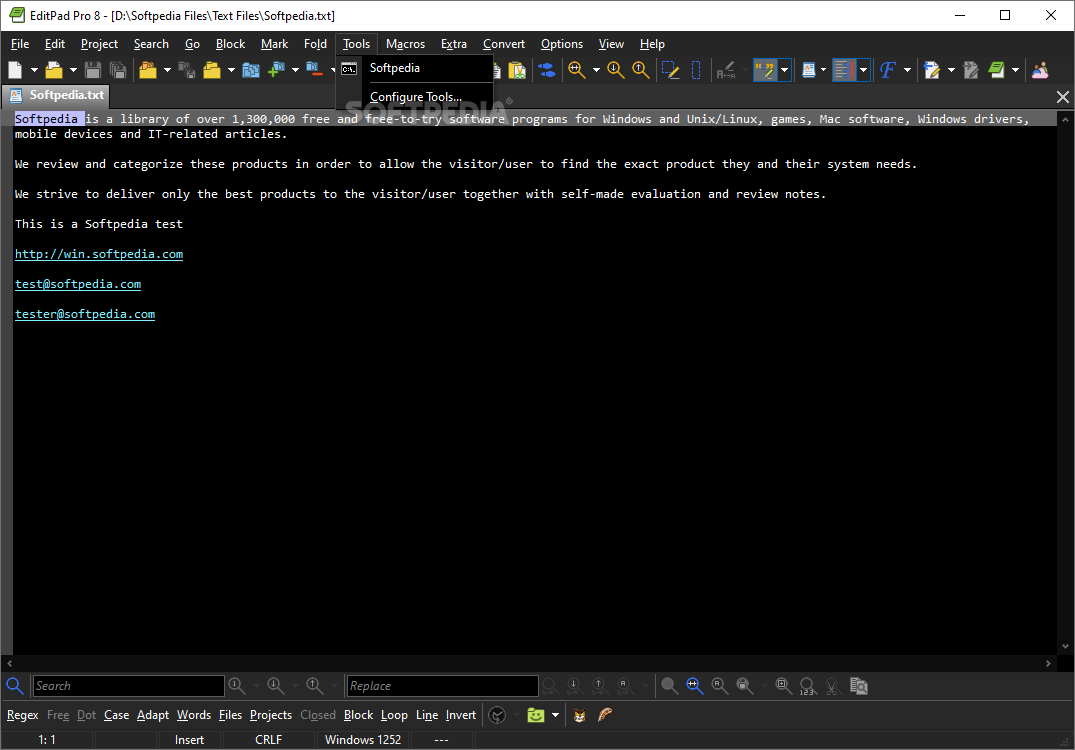The height and width of the screenshot is (750, 1075).
Task: Click the blue footprints Go icon
Action: click(546, 70)
